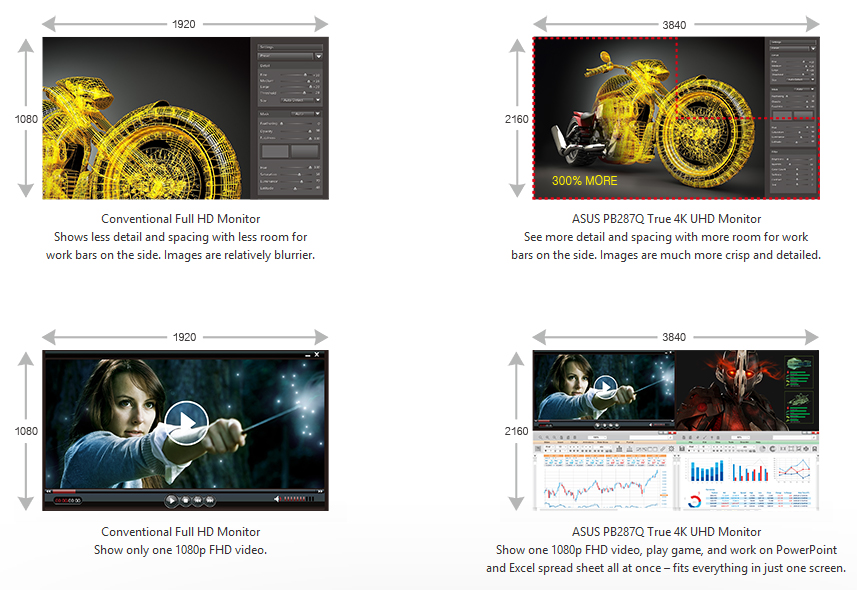Adjust the Full HD player's volume level bars
Screen dimensions: 857x590
click(298, 499)
